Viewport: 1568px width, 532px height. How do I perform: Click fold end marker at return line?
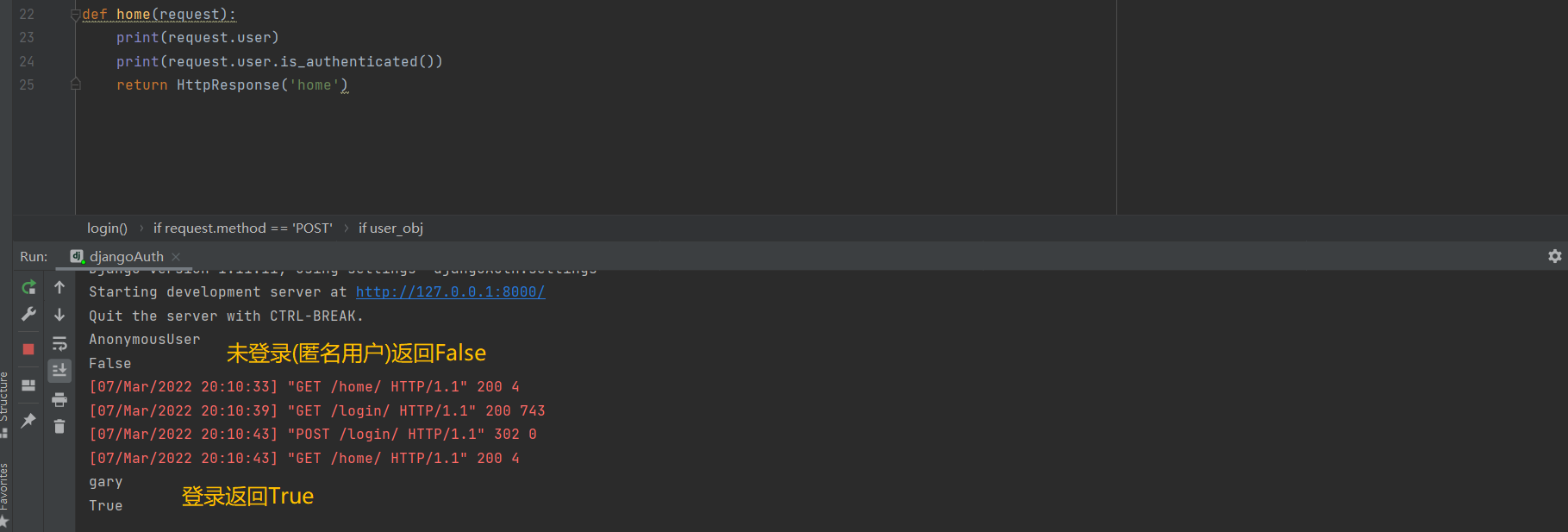(75, 84)
